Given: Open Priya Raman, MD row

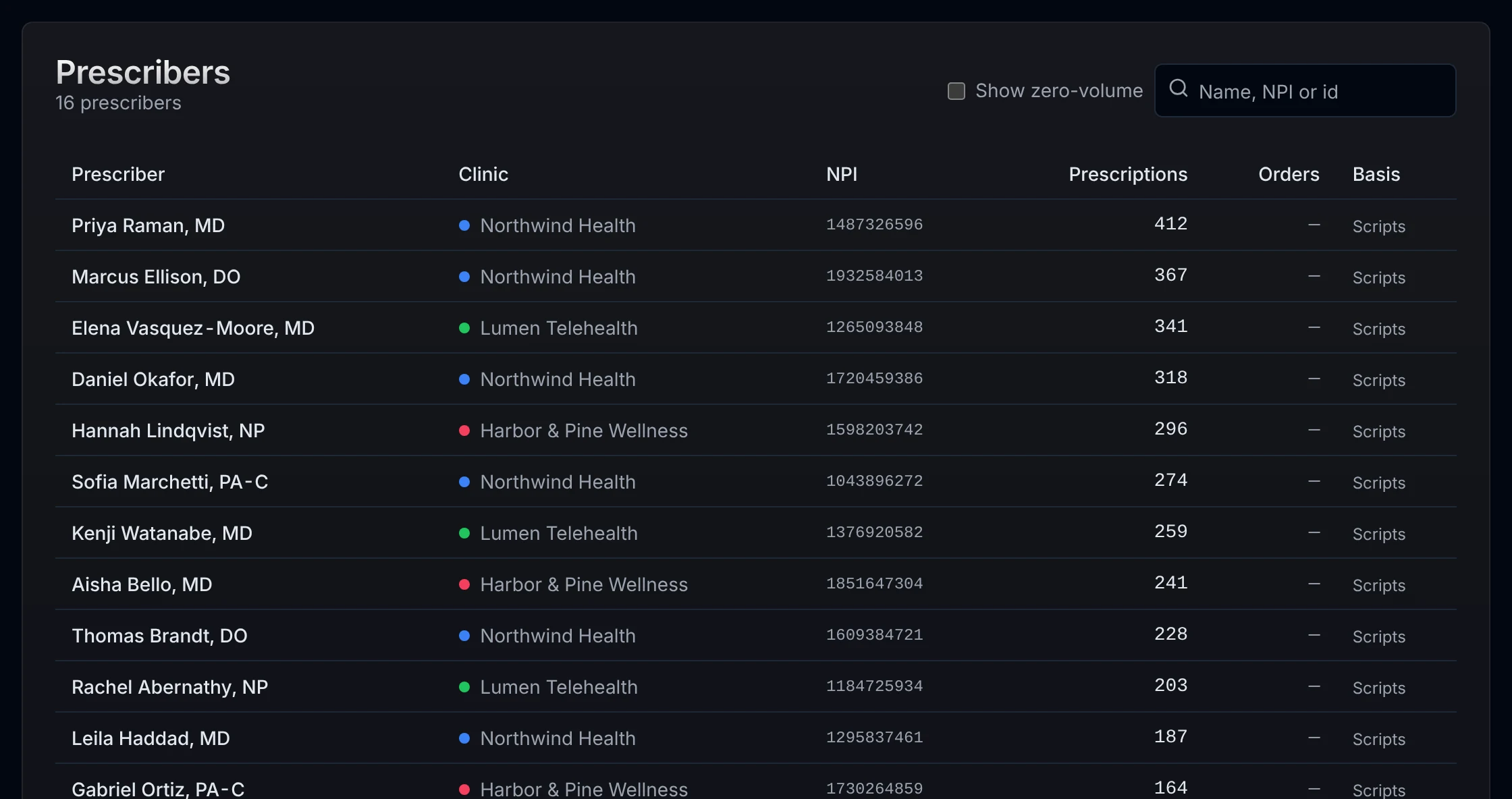Looking at the screenshot, I should (756, 225).
